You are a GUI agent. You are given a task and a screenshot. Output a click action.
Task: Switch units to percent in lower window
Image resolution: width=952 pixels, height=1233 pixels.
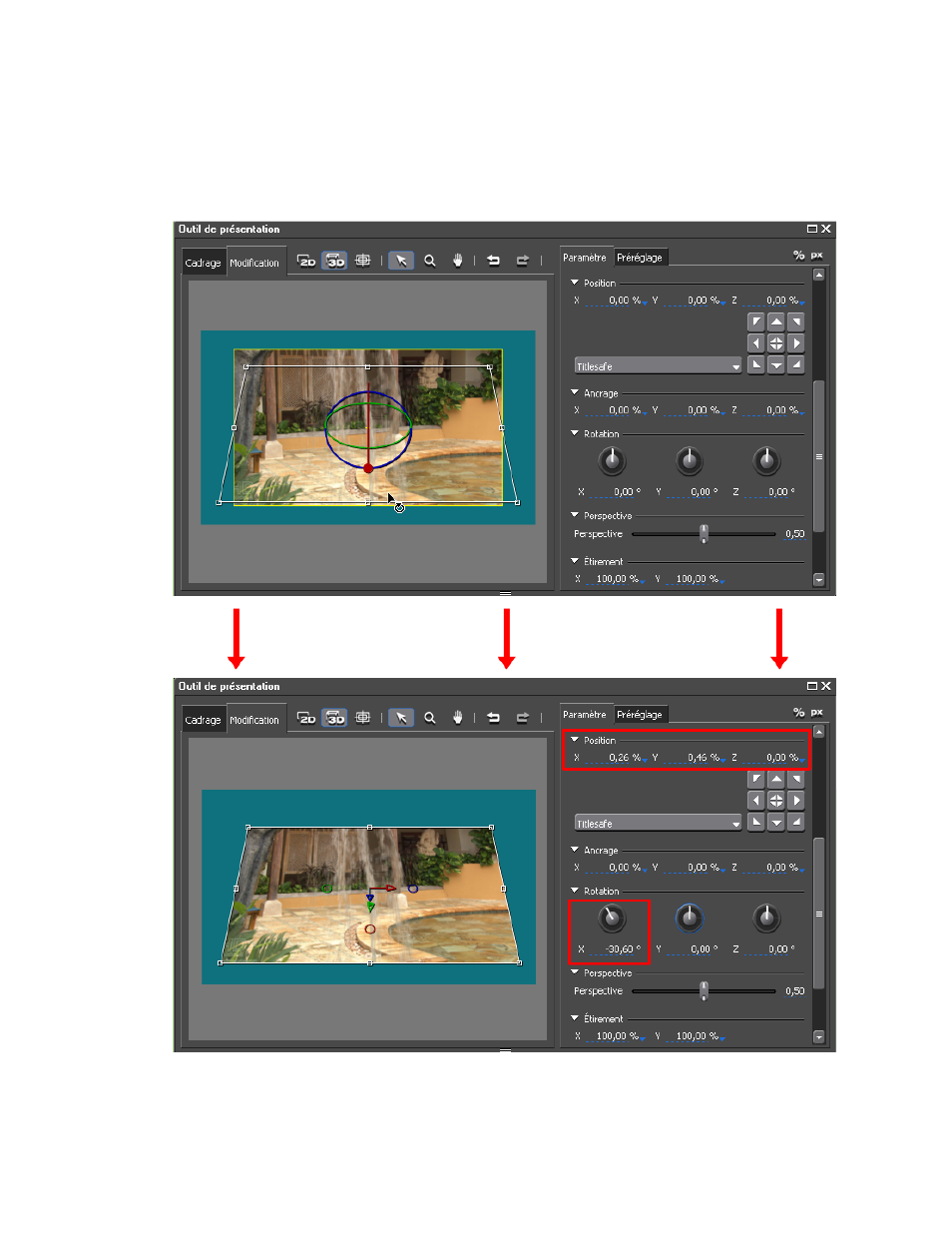pos(798,713)
